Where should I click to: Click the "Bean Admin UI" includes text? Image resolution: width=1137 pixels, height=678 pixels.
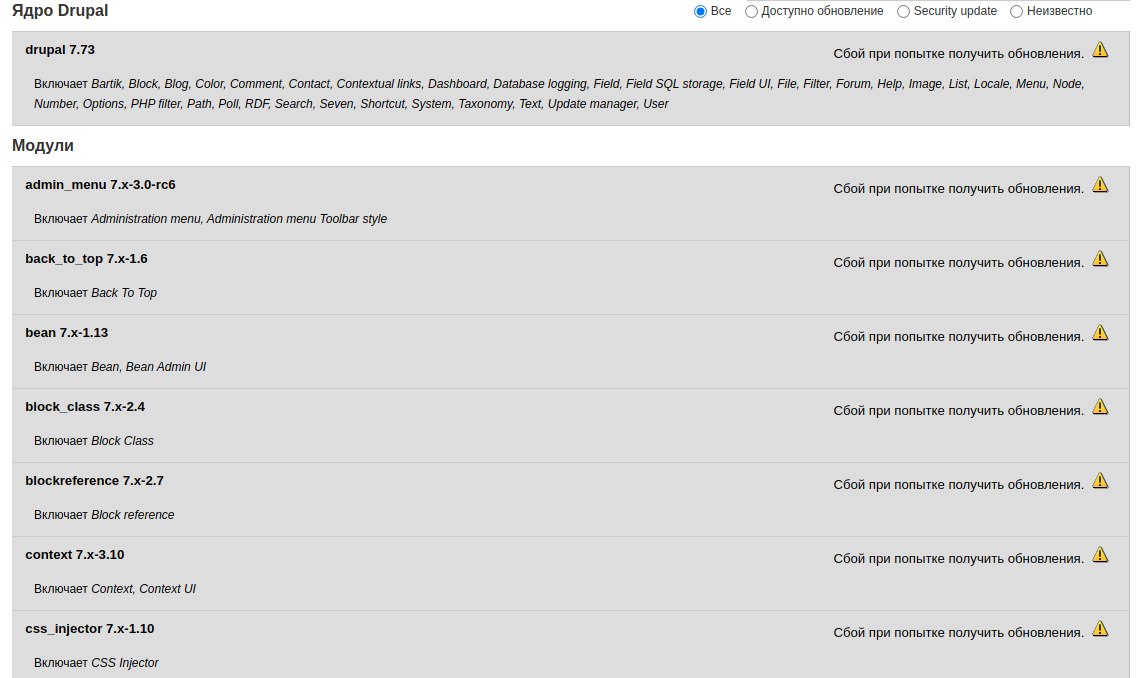pos(166,367)
